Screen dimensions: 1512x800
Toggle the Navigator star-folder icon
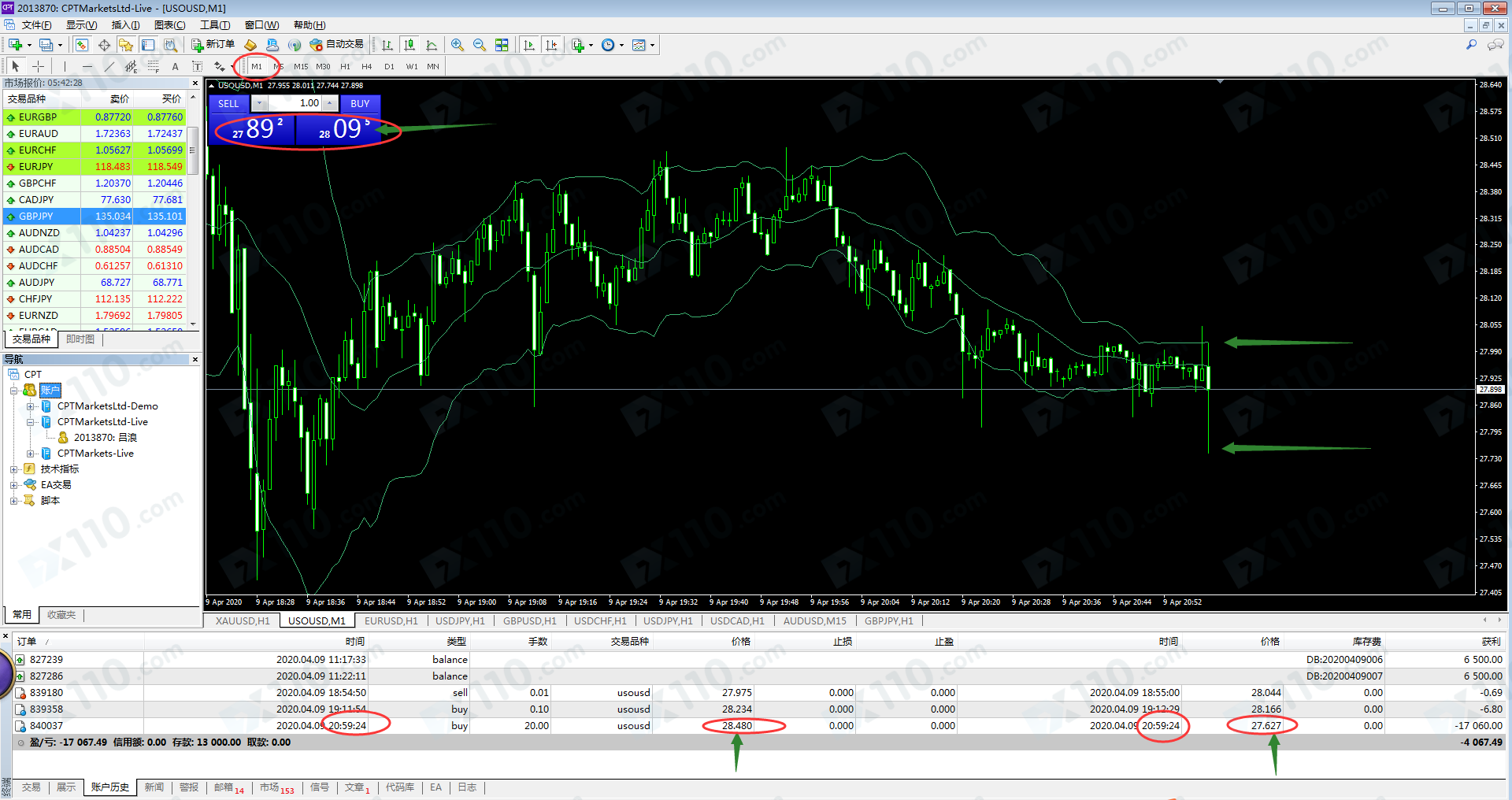coord(126,45)
